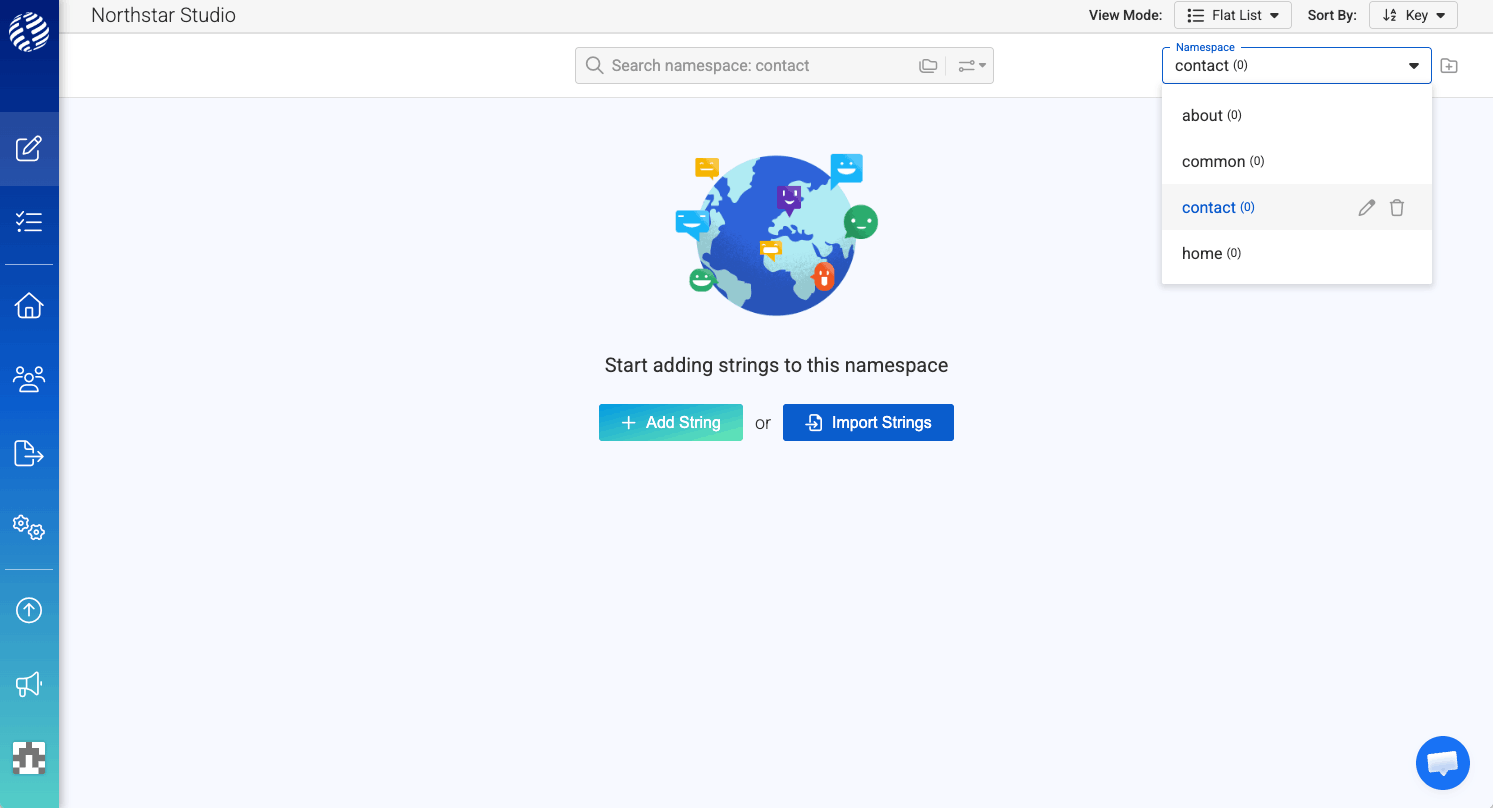Go to the home icon in sidebar
Screen dimensions: 1493x808
pos(29,305)
